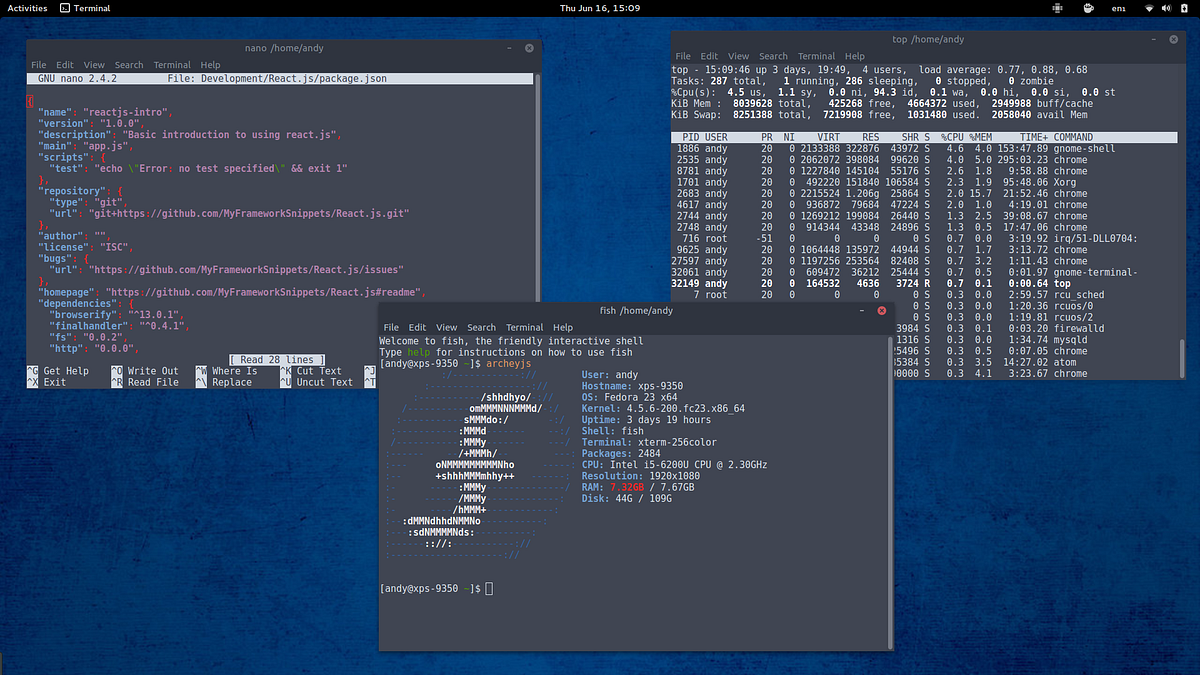Open the File menu in the nano window
Image resolution: width=1200 pixels, height=675 pixels.
point(38,64)
